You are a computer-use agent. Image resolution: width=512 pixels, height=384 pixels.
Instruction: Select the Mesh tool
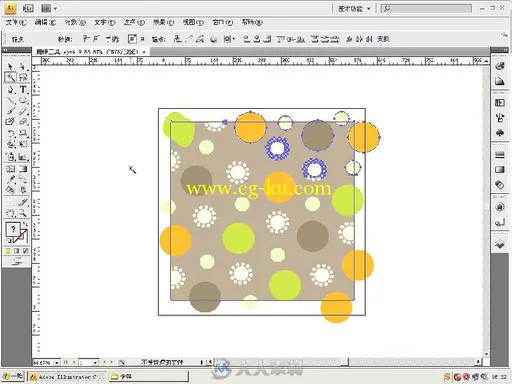coord(10,169)
